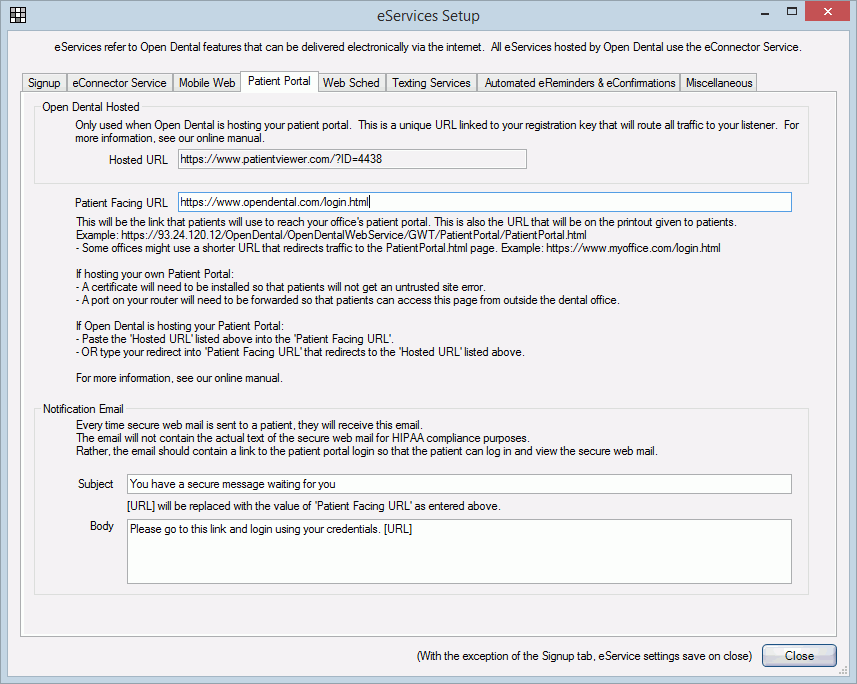Click the line about a certificate needing installation
Viewport: 857px width, 684px height.
tap(280, 287)
